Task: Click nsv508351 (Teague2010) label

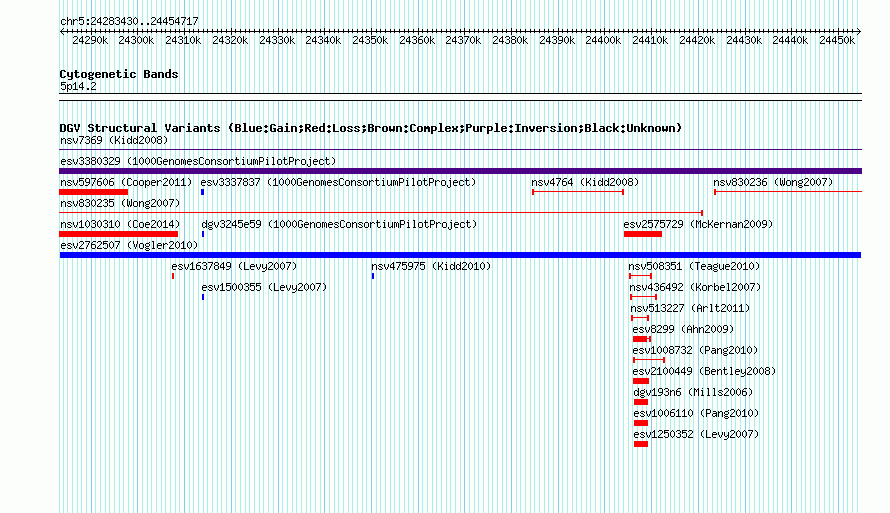Action: [694, 266]
